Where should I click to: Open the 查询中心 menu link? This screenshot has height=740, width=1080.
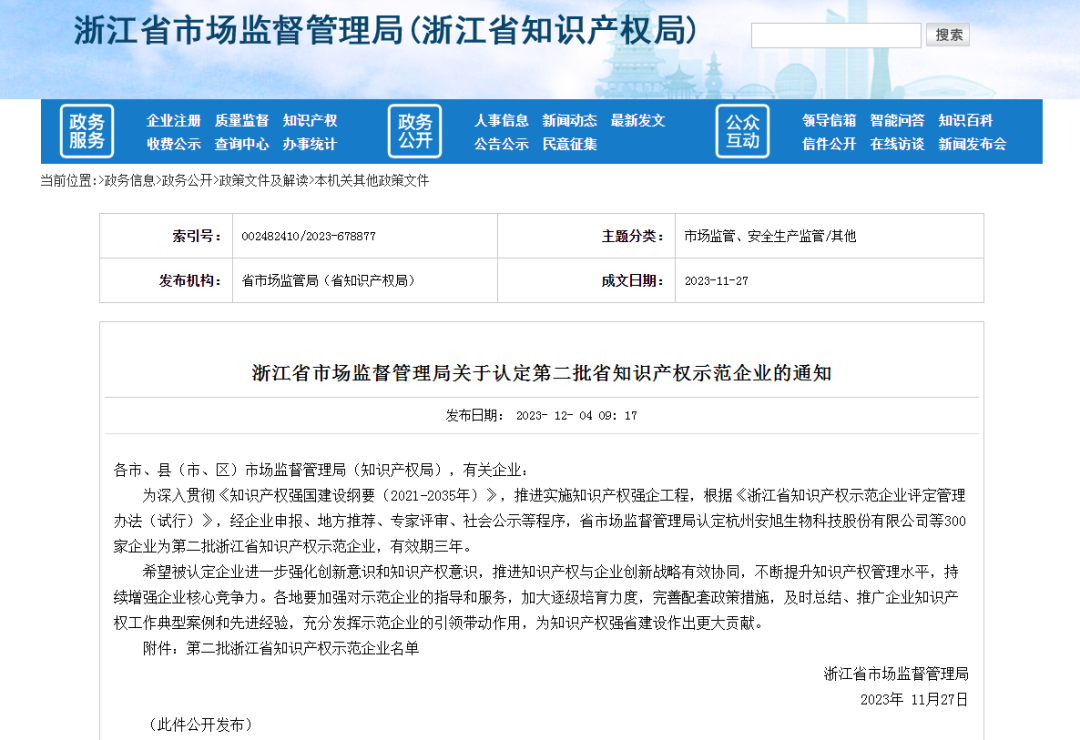(242, 144)
